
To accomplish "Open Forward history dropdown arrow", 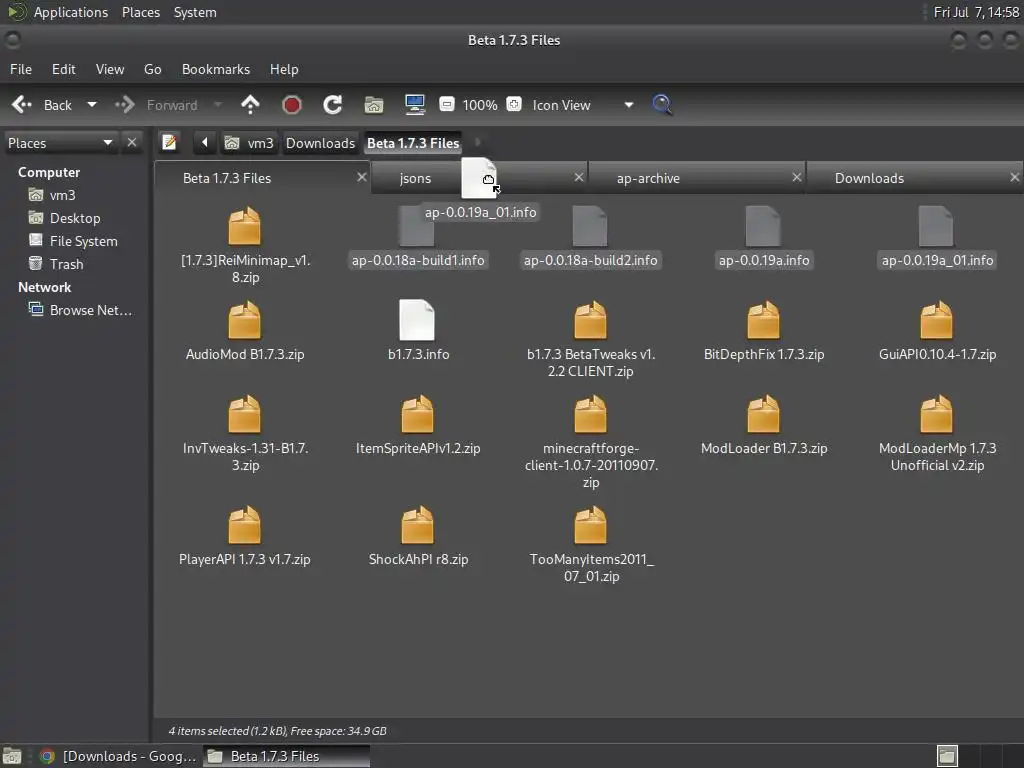I will click(218, 104).
